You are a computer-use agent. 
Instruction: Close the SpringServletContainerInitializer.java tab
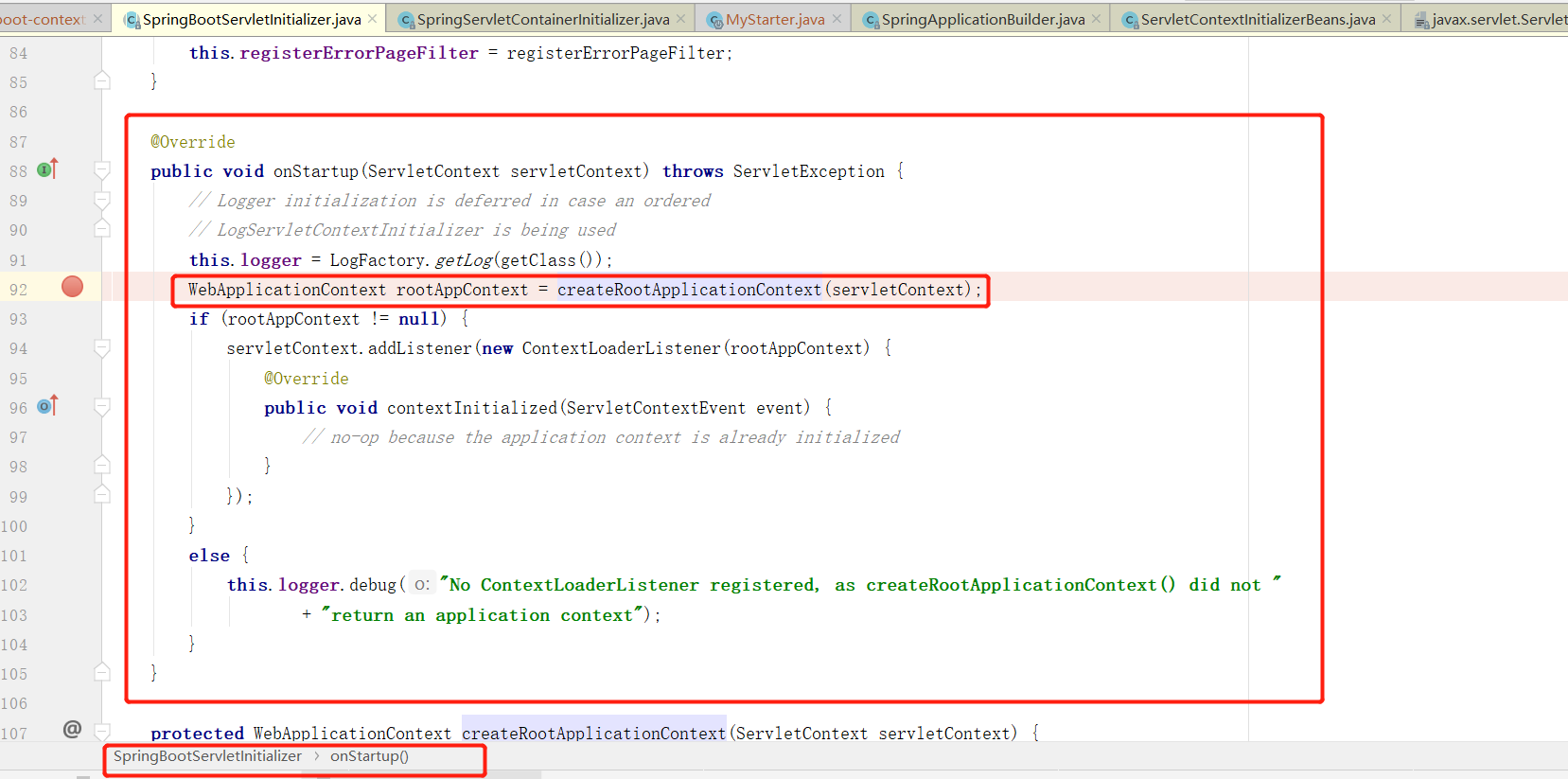(x=680, y=19)
